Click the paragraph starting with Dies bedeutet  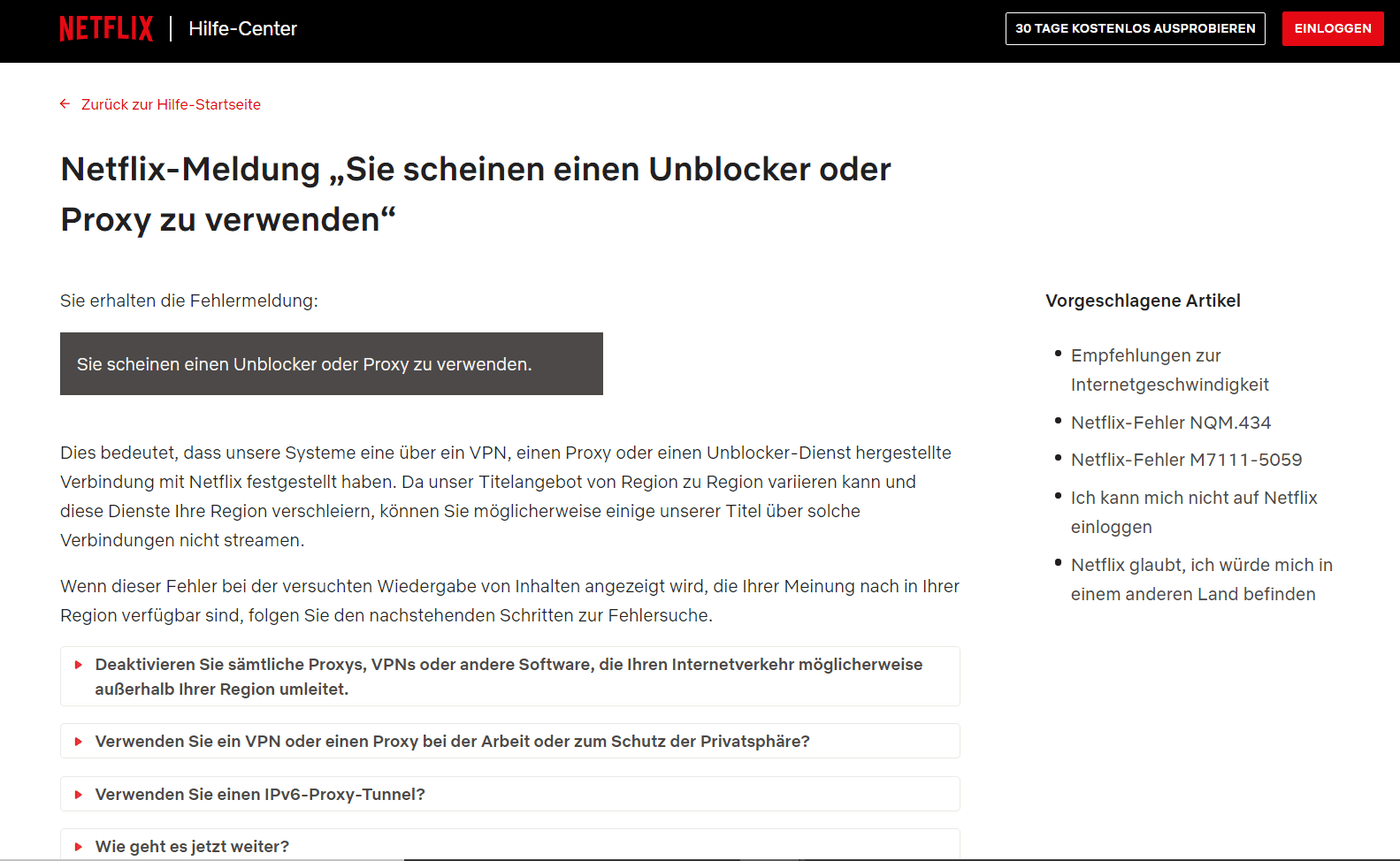505,496
